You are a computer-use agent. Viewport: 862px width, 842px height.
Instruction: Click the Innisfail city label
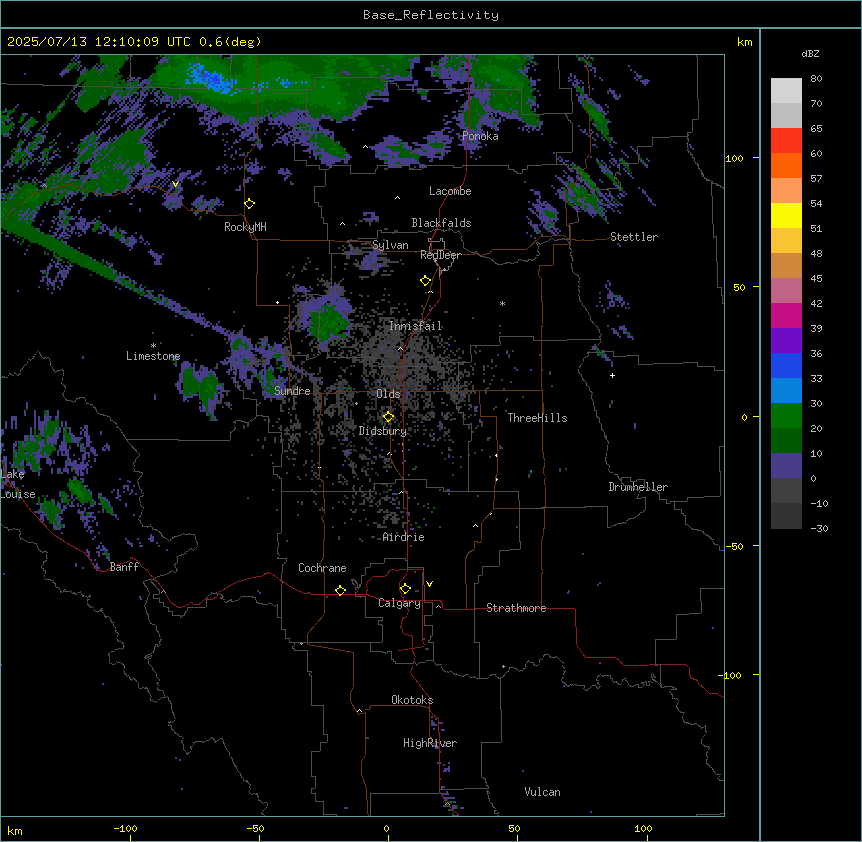(x=416, y=326)
